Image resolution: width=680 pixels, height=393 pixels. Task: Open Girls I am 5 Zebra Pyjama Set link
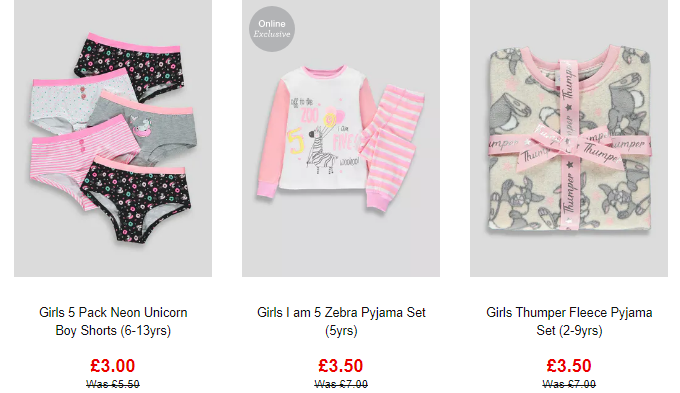341,321
